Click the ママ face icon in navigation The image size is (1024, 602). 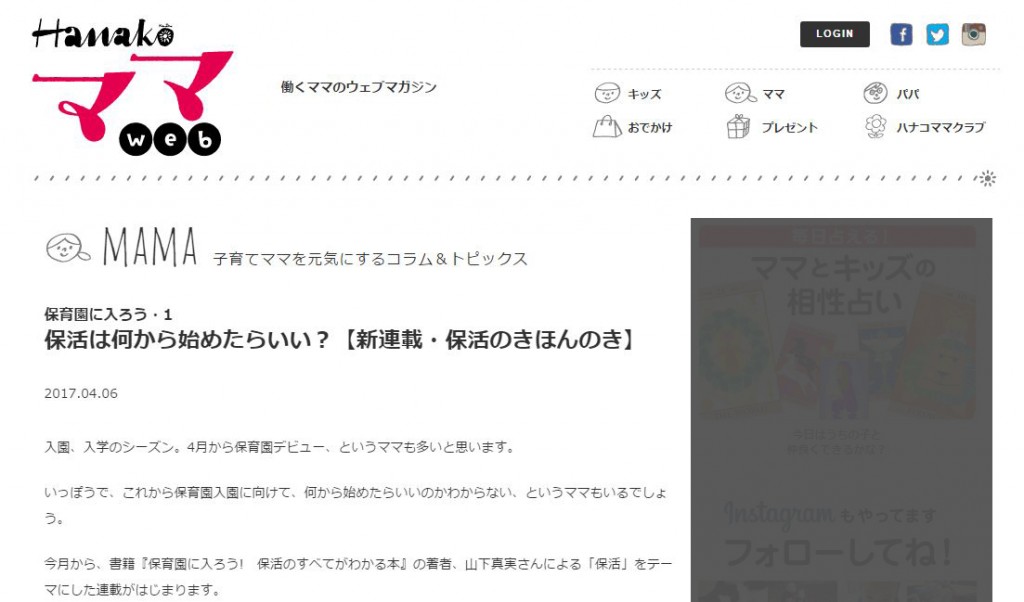pyautogui.click(x=741, y=93)
